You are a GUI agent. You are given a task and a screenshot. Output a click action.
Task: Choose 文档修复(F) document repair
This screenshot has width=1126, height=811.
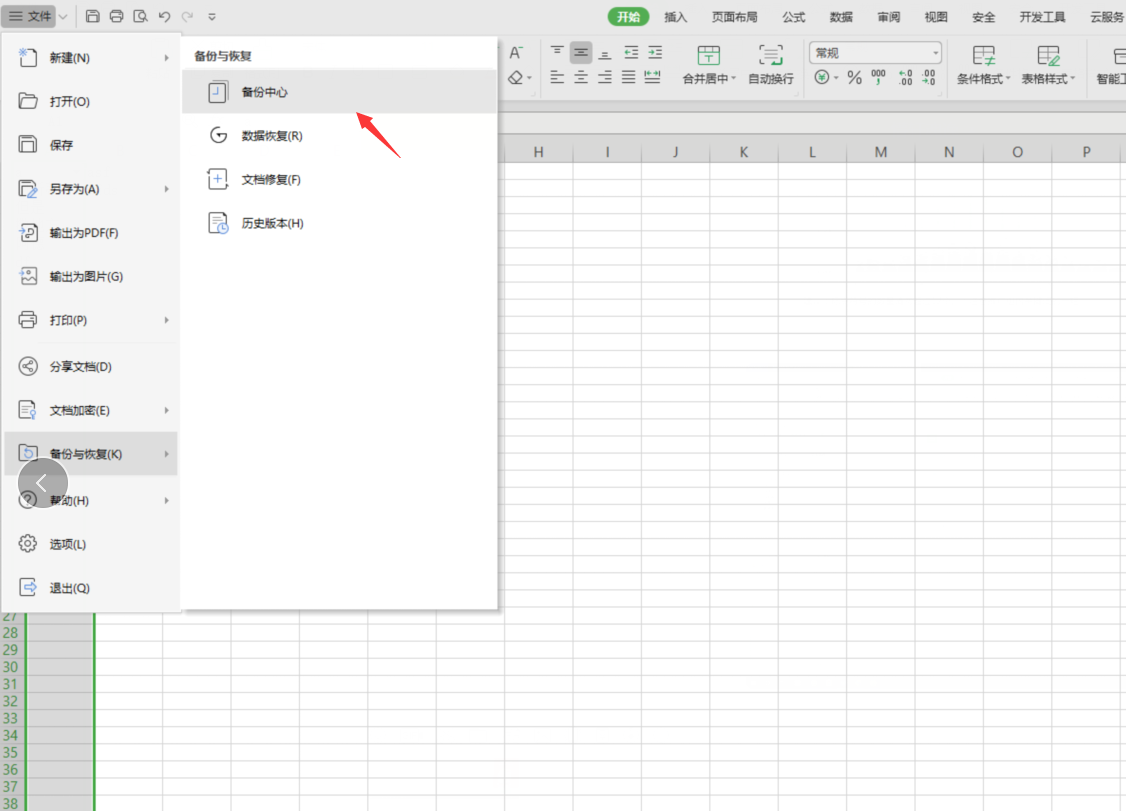click(x=270, y=180)
